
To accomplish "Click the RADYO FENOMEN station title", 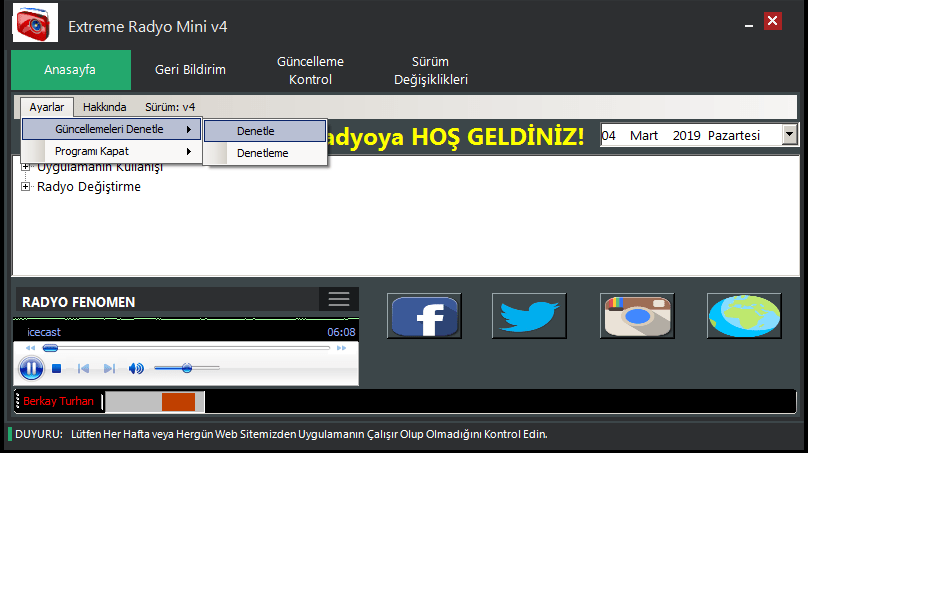I will point(78,302).
